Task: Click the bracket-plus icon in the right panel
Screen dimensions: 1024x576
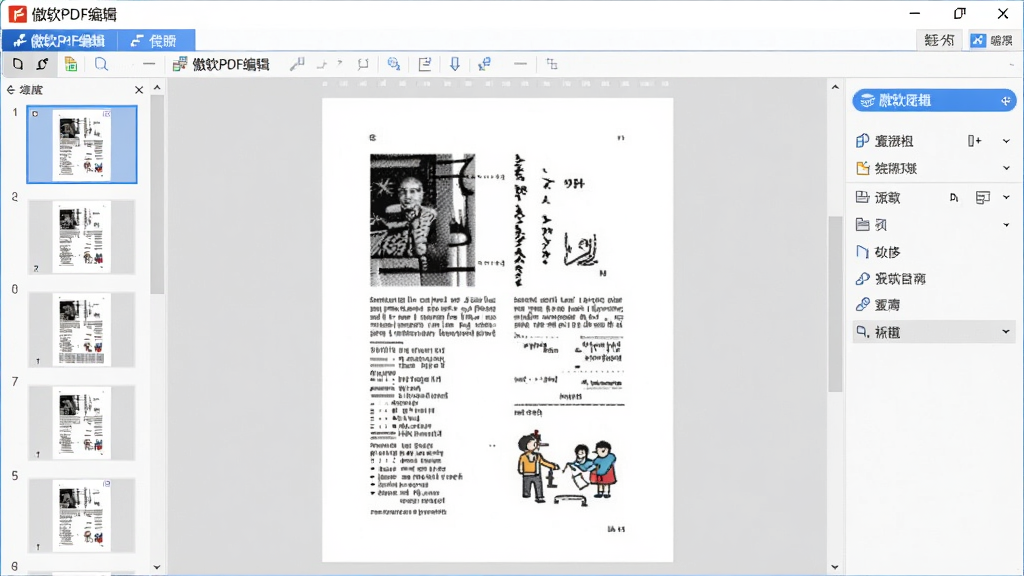Action: 974,141
